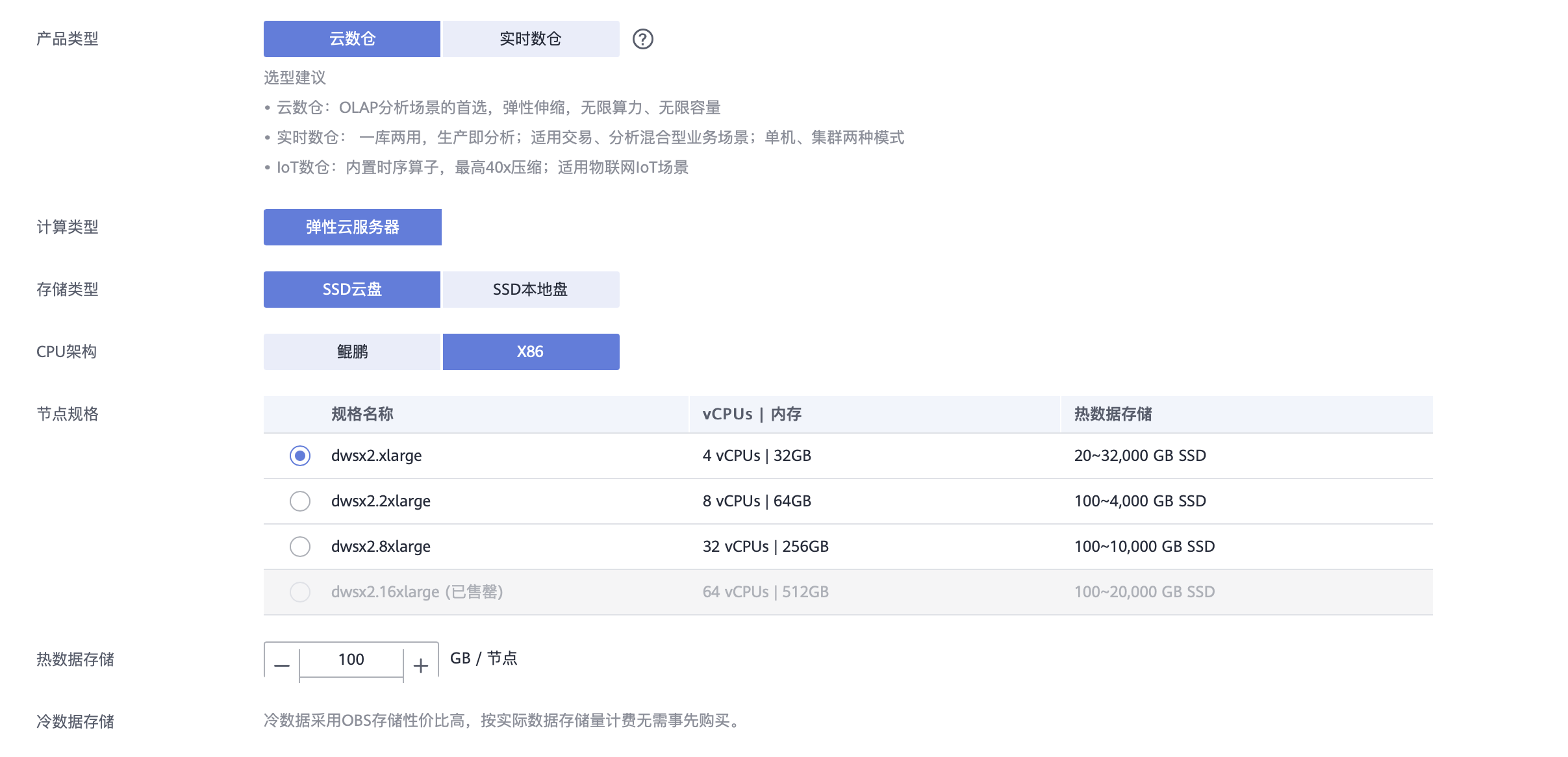The height and width of the screenshot is (757, 1568).
Task: Click the 规格名称 column header
Action: [x=362, y=414]
